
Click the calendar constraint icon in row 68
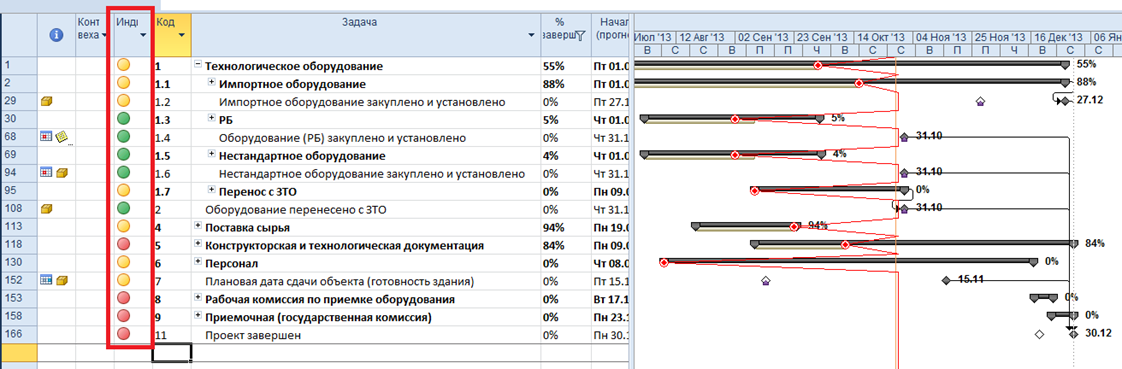46,137
